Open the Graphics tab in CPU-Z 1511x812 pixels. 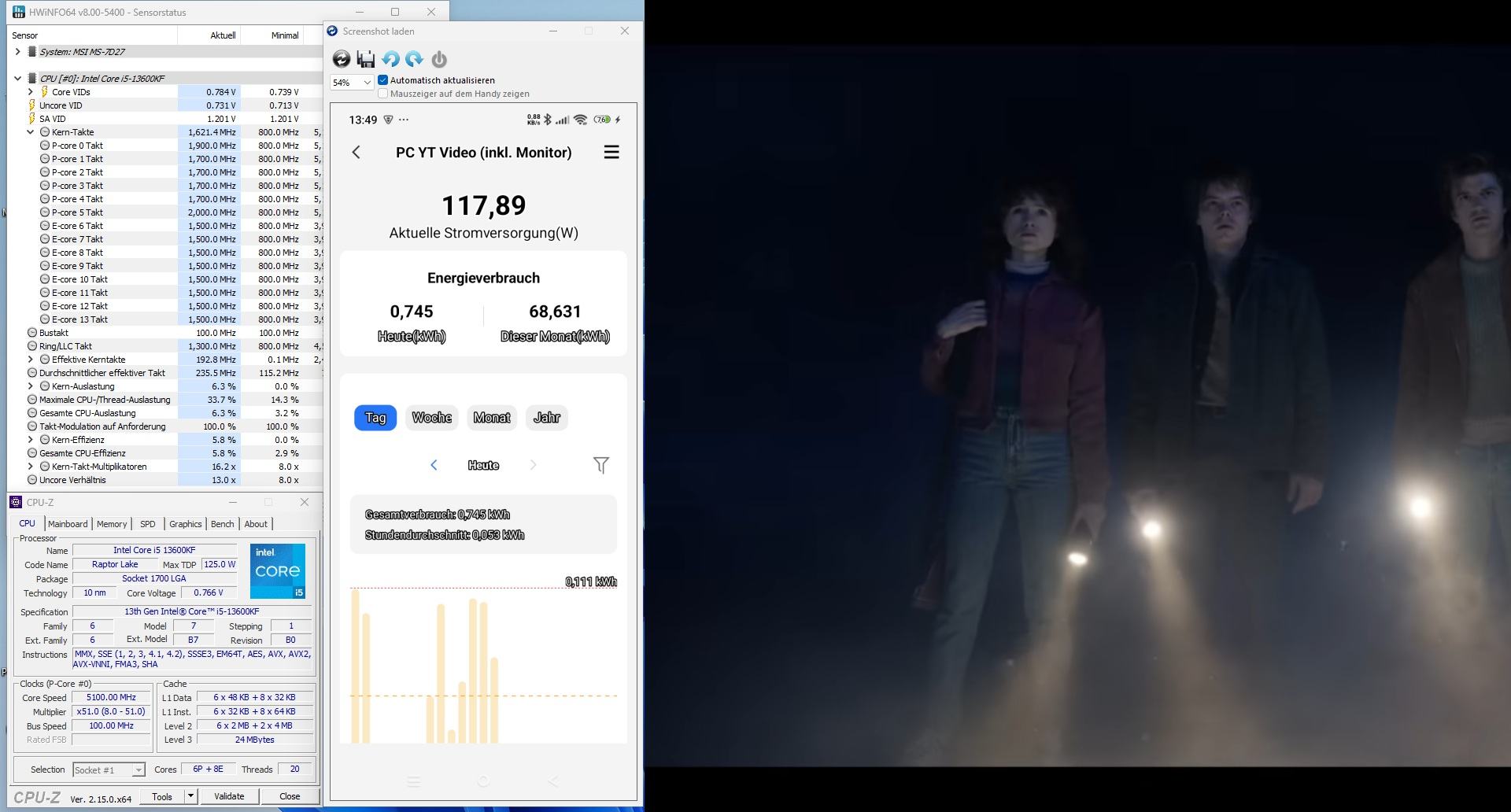tap(185, 524)
